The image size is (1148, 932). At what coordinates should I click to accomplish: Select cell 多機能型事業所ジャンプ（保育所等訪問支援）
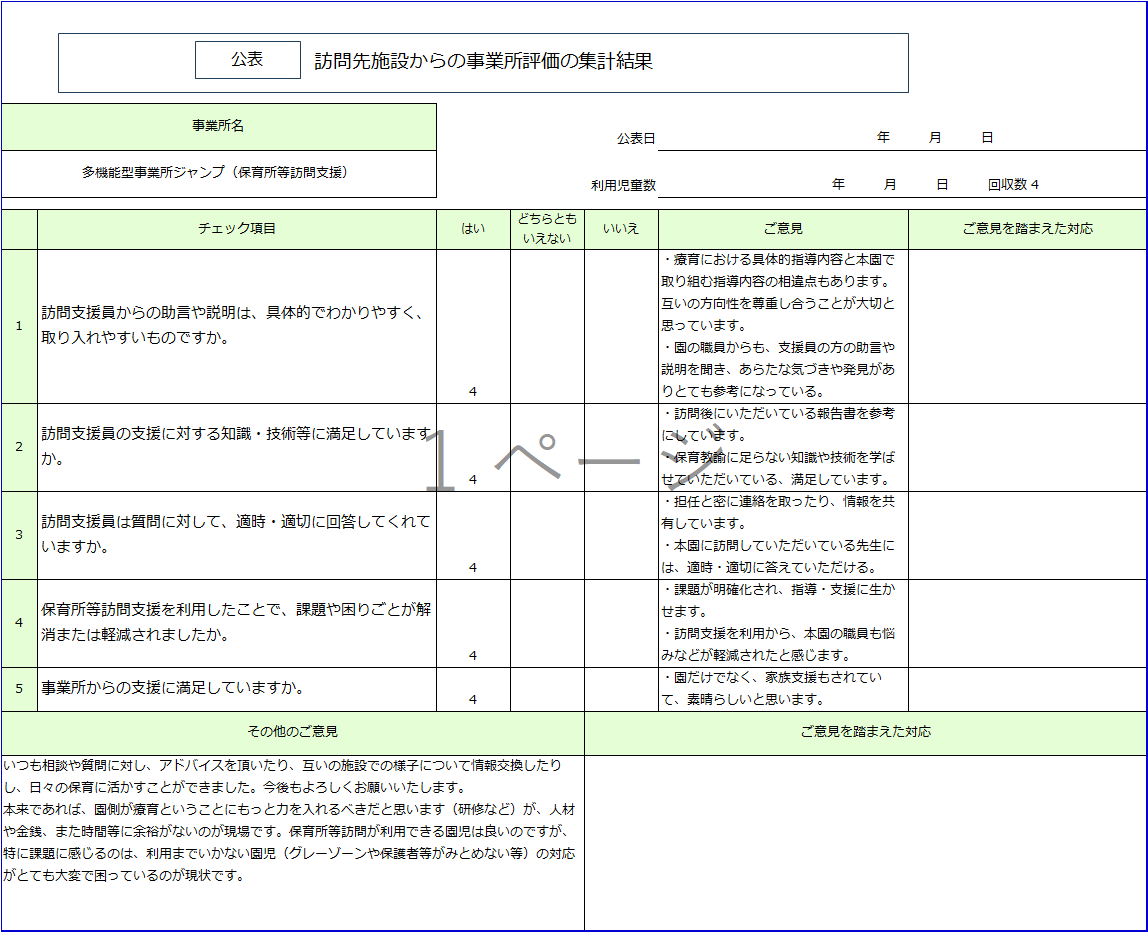[x=219, y=174]
